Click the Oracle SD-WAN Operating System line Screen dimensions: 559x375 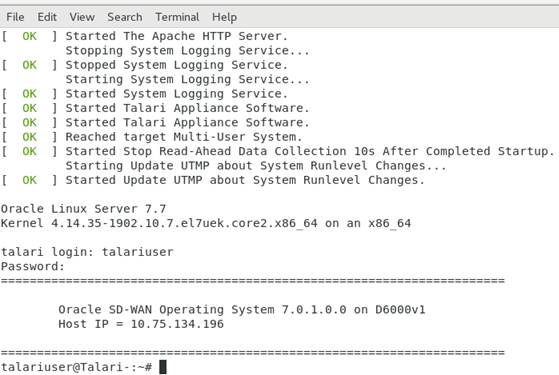tap(242, 309)
